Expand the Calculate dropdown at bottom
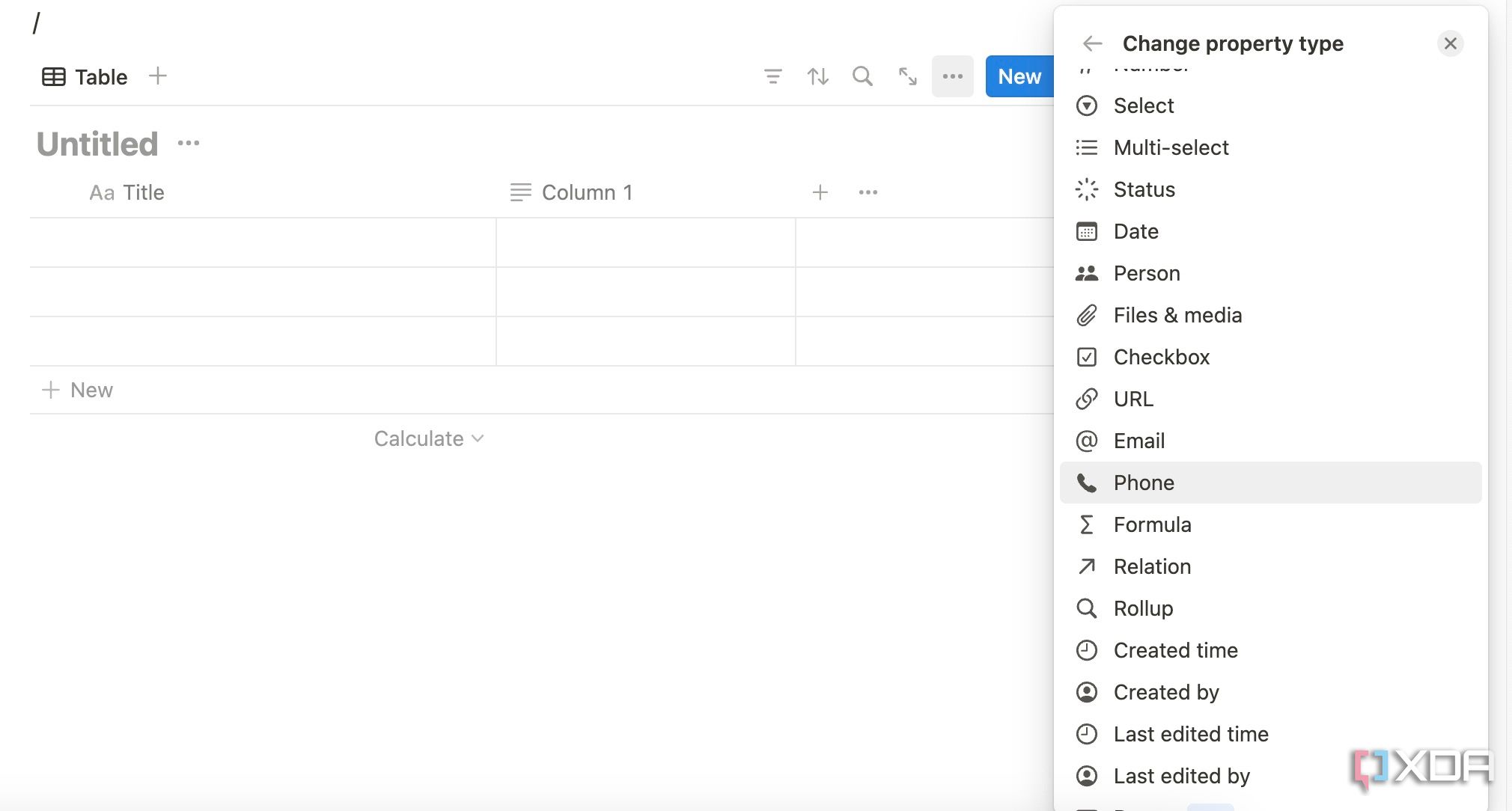The height and width of the screenshot is (811, 1512). point(428,438)
